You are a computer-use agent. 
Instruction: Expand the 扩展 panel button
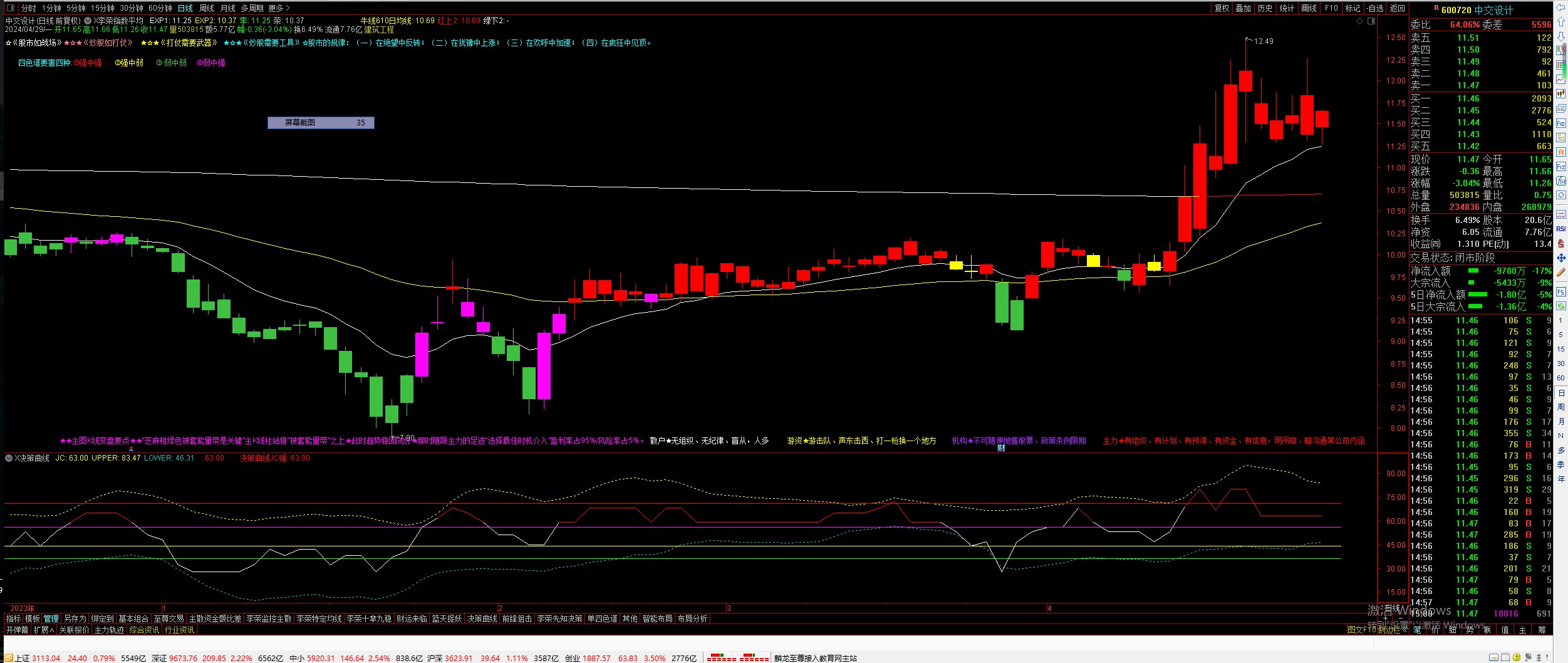43,630
